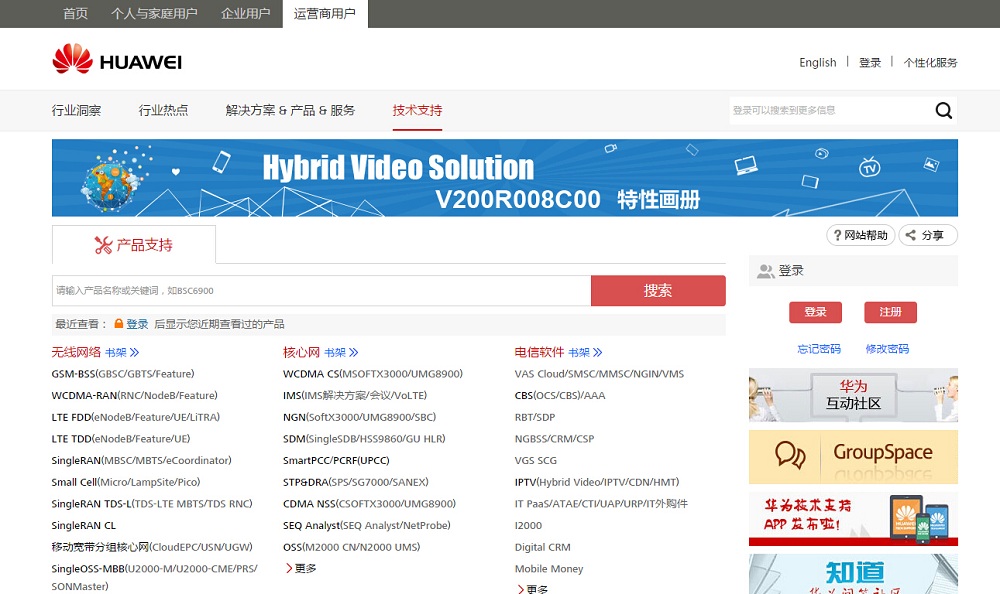Viewport: 1000px width, 594px height.
Task: Open 移动宽带分组核心网 link
Action: [152, 547]
